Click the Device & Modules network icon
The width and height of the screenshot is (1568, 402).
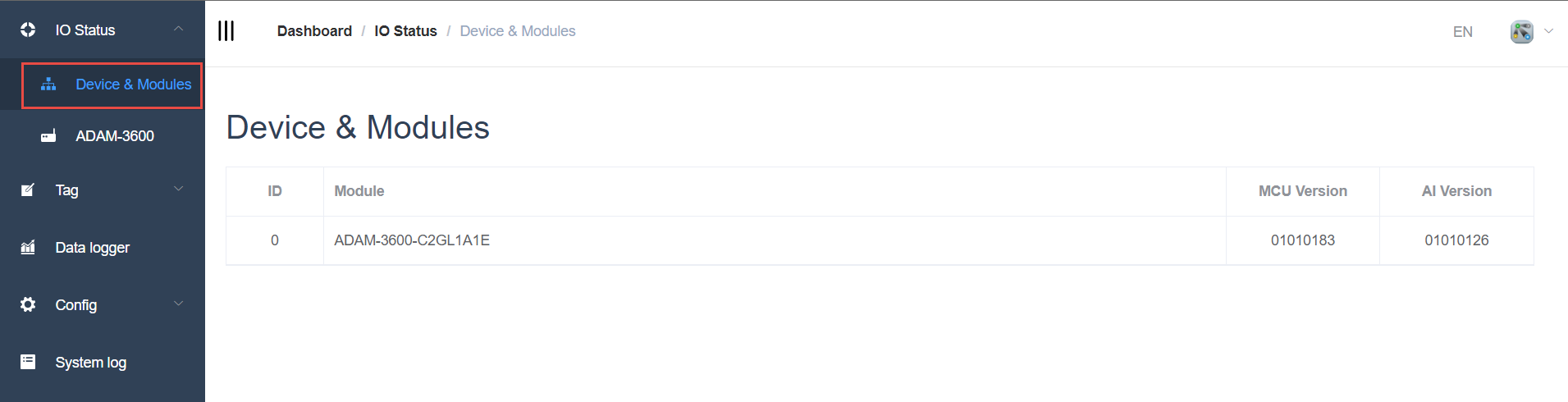[48, 85]
